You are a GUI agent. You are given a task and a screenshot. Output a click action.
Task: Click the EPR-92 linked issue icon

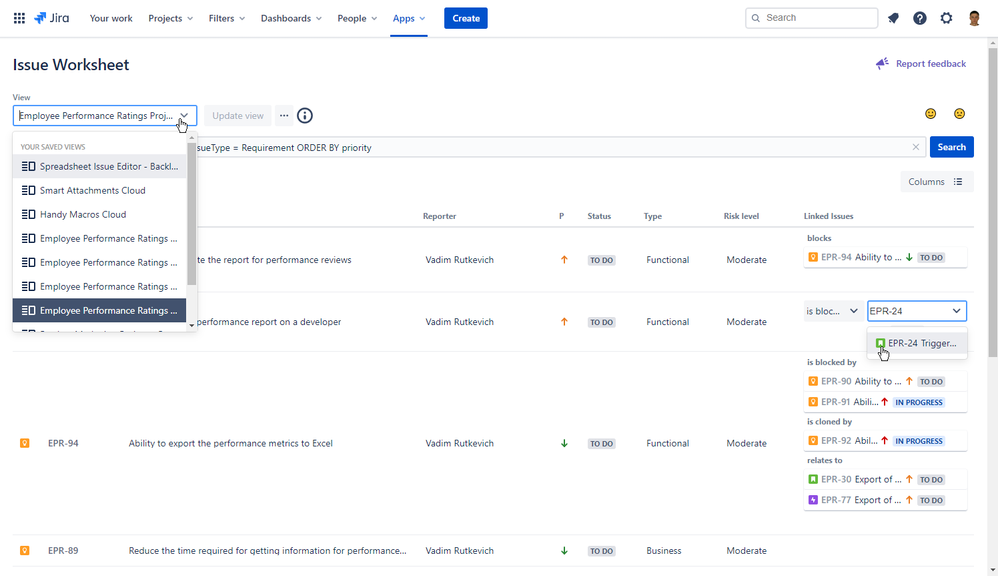(813, 440)
